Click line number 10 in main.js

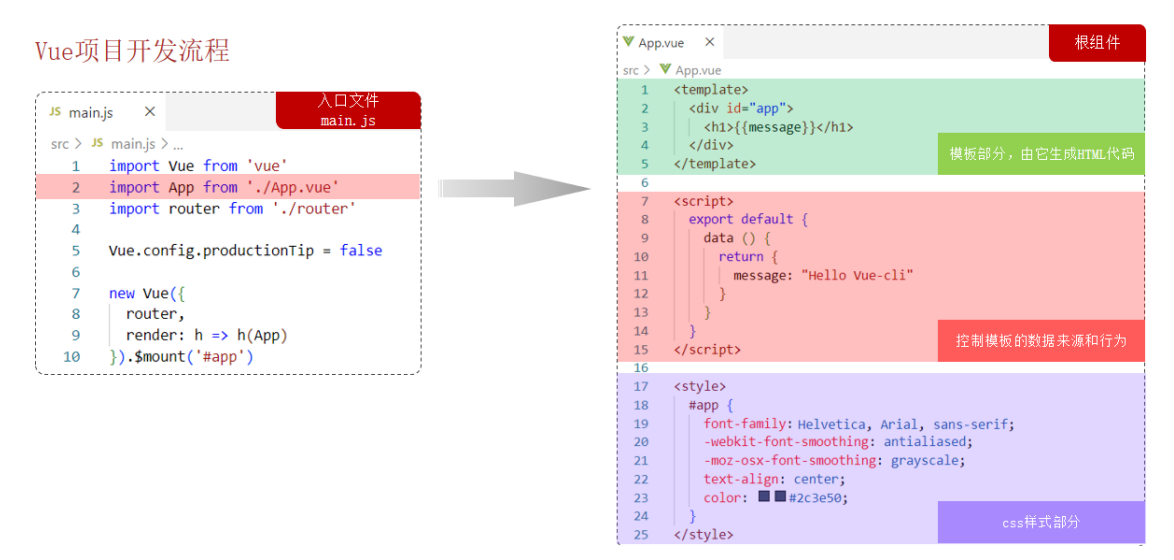71,356
